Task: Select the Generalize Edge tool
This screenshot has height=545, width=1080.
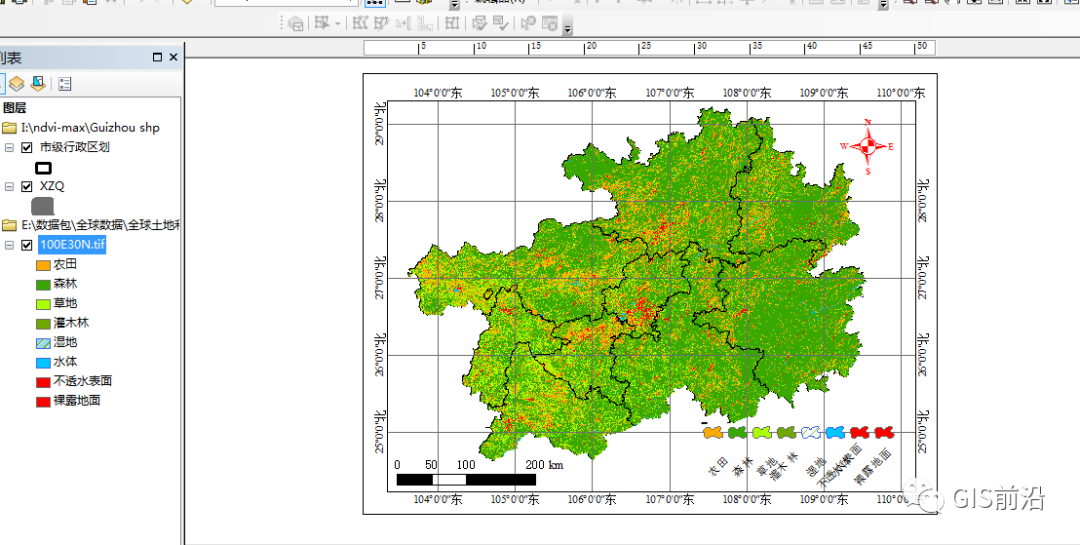Action: point(425,23)
